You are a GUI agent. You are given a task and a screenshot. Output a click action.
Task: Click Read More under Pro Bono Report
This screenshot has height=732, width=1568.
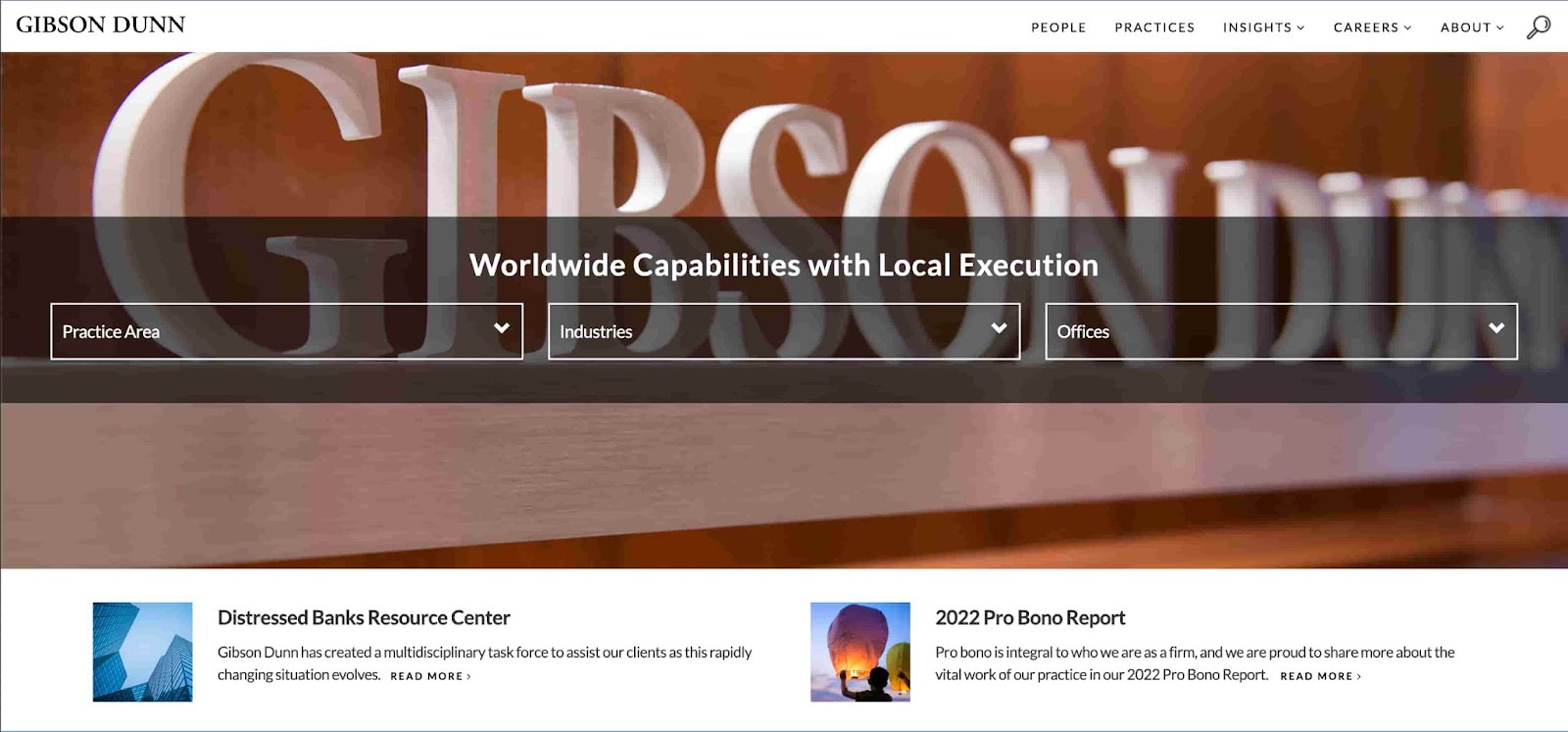tap(1320, 676)
